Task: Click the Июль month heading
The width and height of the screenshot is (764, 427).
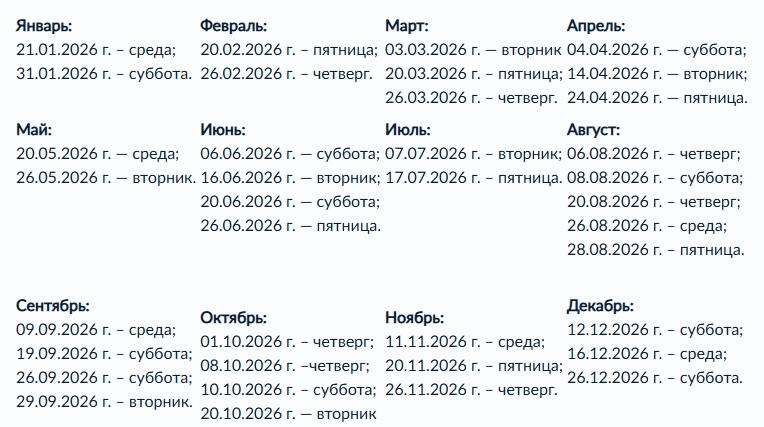Action: click(x=408, y=130)
